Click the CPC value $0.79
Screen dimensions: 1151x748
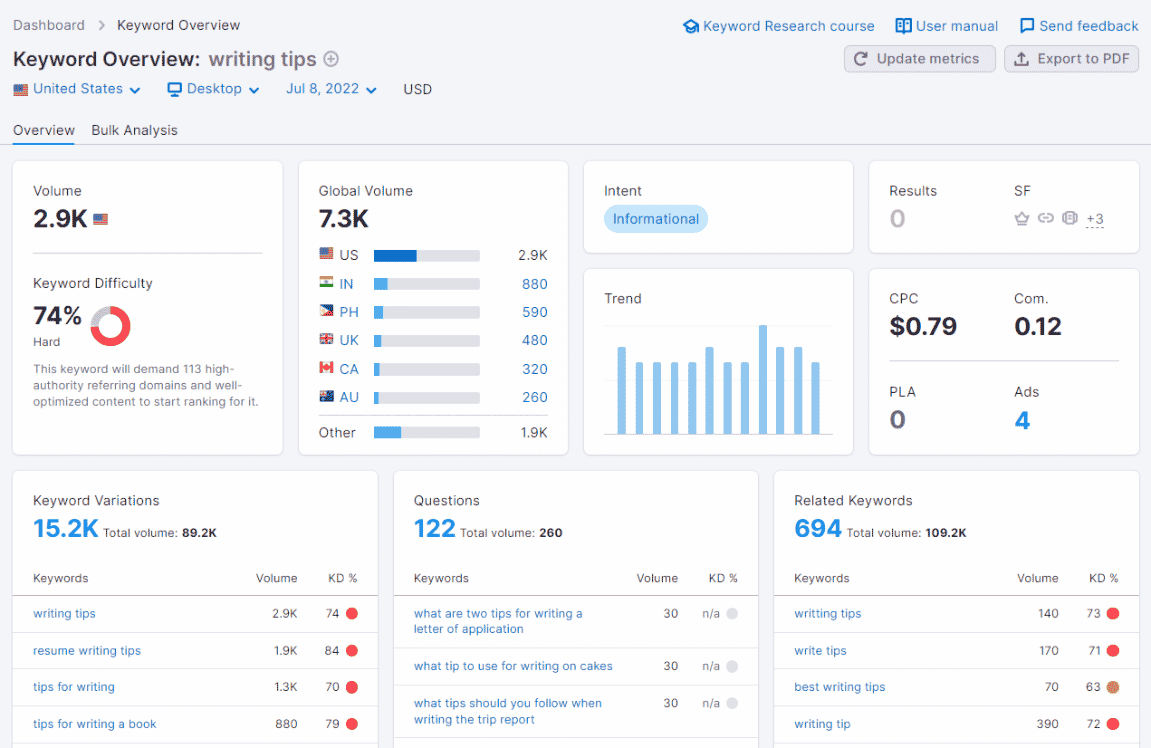click(x=923, y=327)
